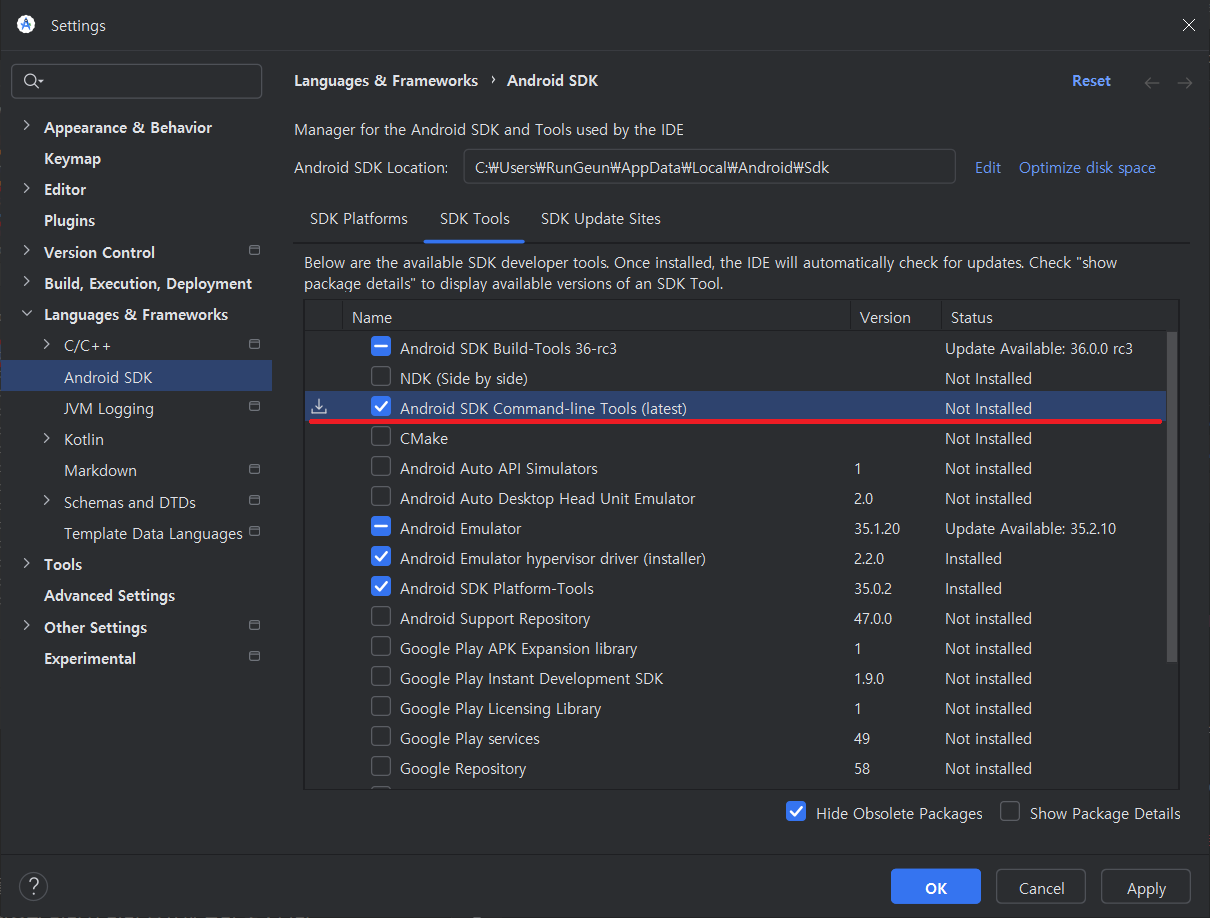Click project-level icon next to Version Control
This screenshot has height=918, width=1210.
254,250
